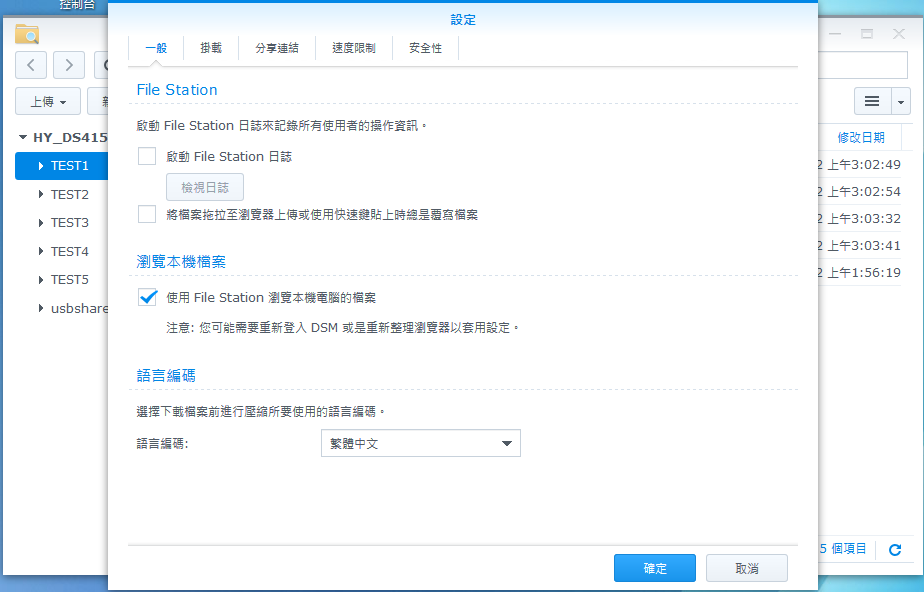Viewport: 924px width, 592px height.
Task: Open the 分享連結 tab
Action: 277,48
